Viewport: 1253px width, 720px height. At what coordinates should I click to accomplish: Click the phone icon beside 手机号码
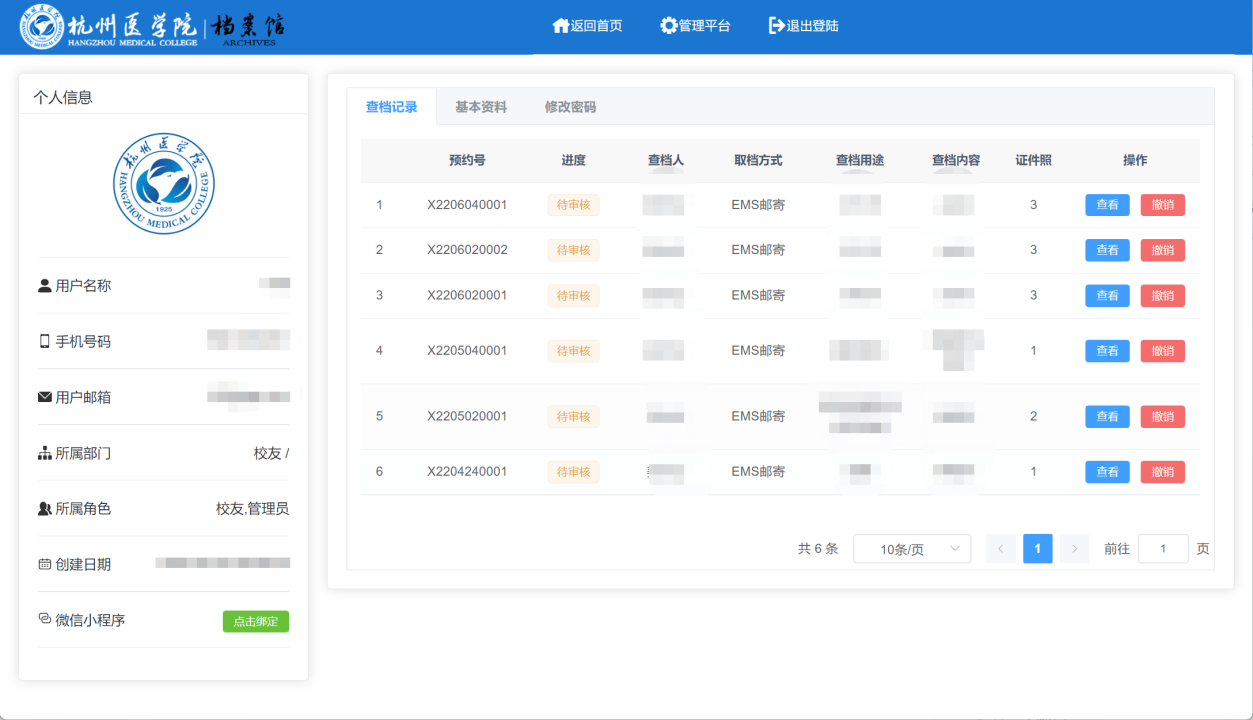tap(44, 342)
